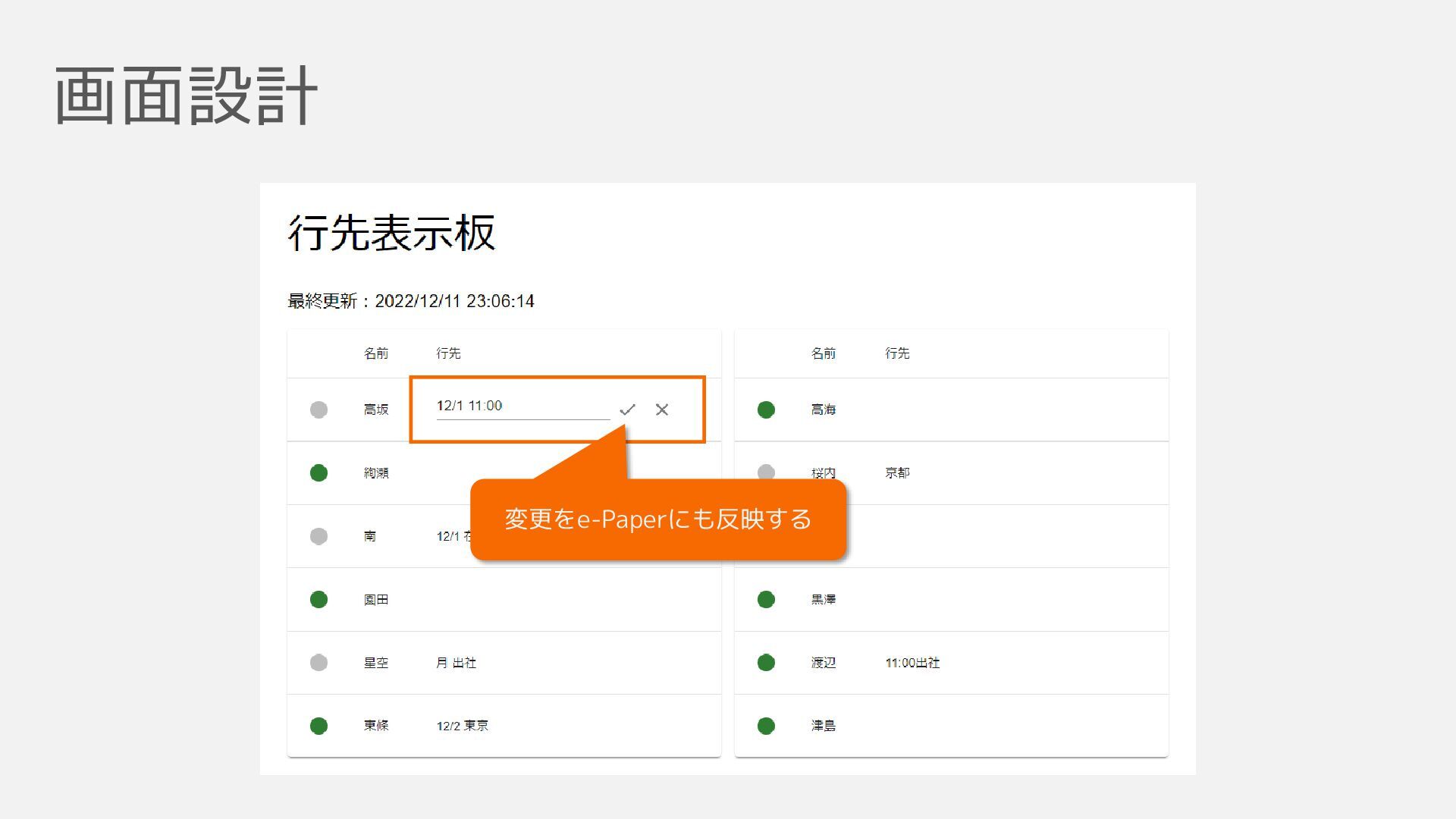This screenshot has width=1456, height=819.
Task: Toggle 渡辺's green status dot
Action: coord(766,663)
